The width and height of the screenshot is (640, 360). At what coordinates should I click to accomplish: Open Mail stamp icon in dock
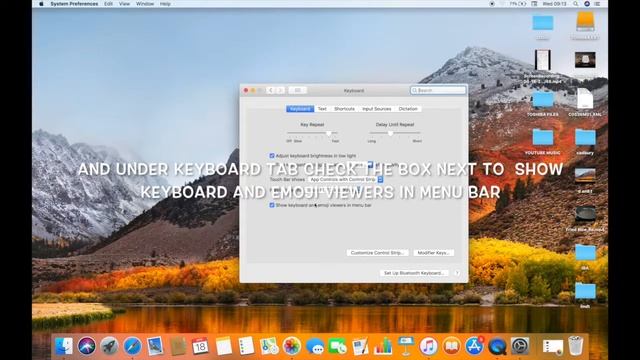click(x=155, y=346)
